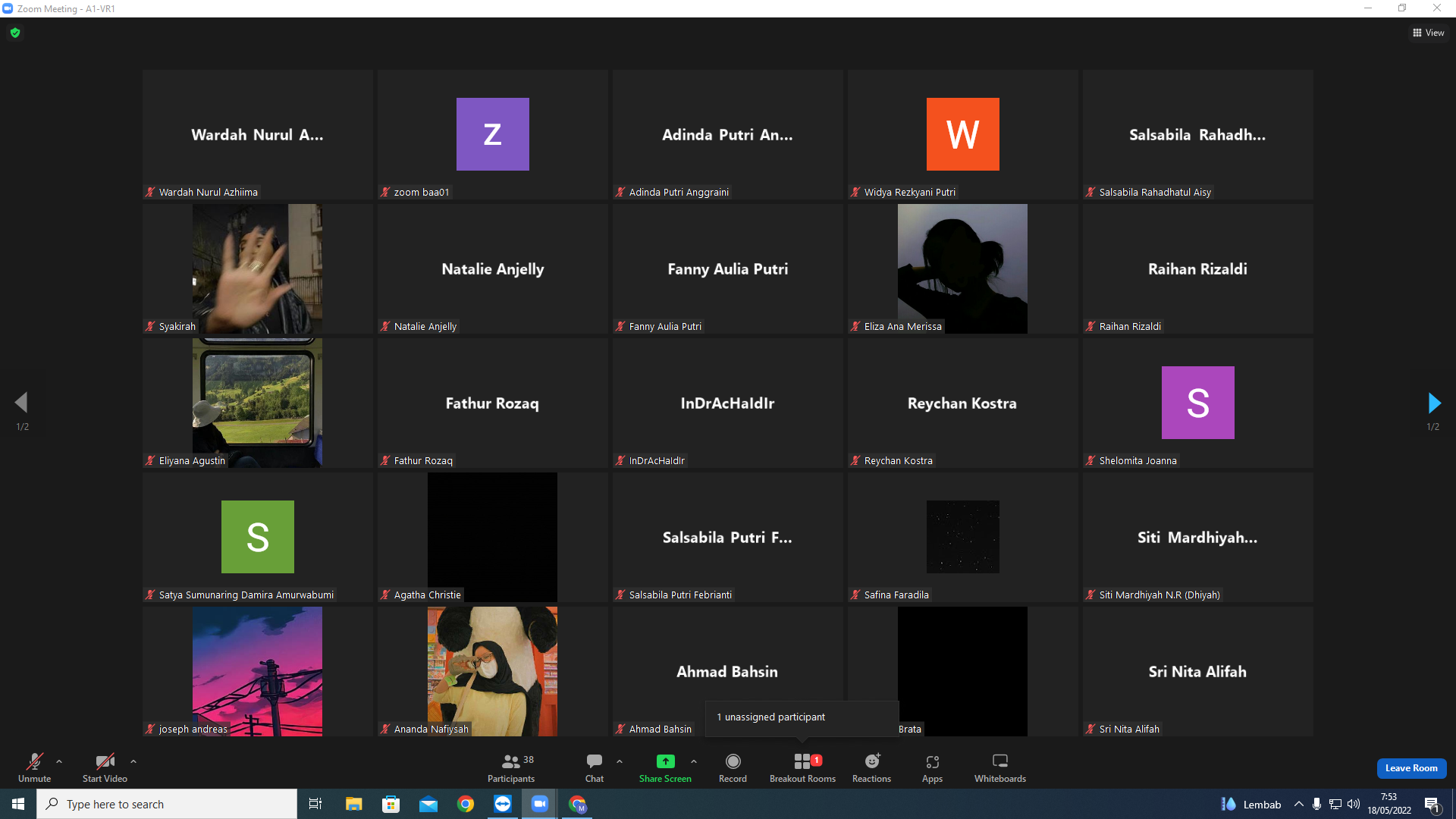The width and height of the screenshot is (1456, 819).
Task: Click Widya Rezkyani Putri's orange W avatar
Action: [962, 134]
